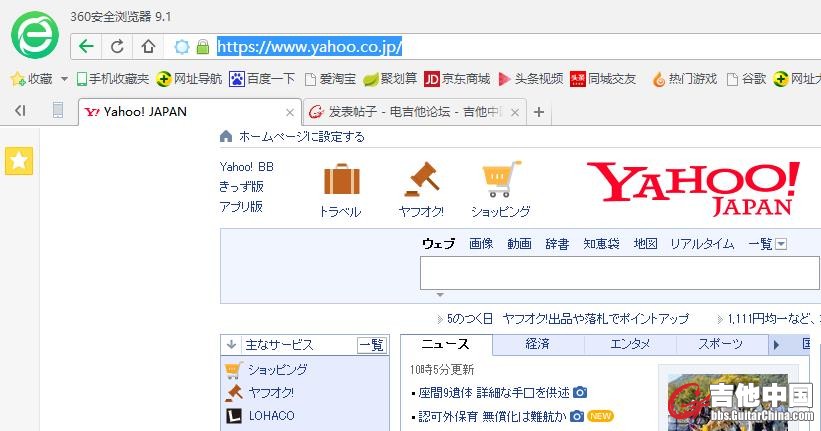Click the mobile phone icon beside tabs

pyautogui.click(x=58, y=111)
